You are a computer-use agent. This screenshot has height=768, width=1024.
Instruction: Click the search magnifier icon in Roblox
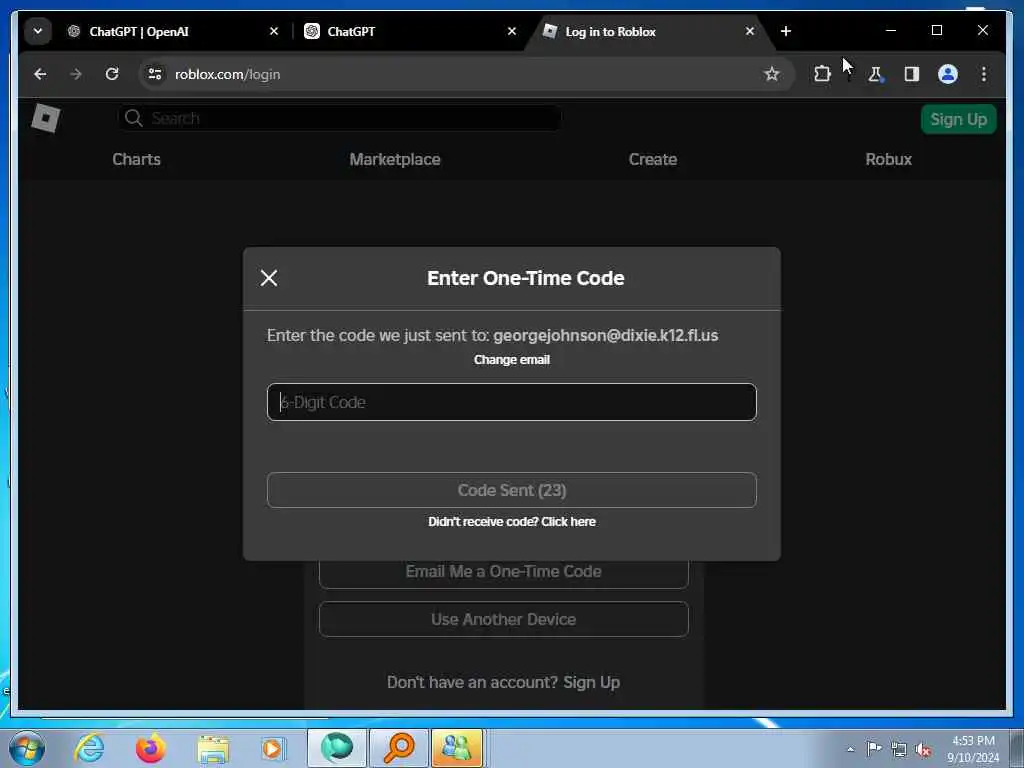pos(133,118)
